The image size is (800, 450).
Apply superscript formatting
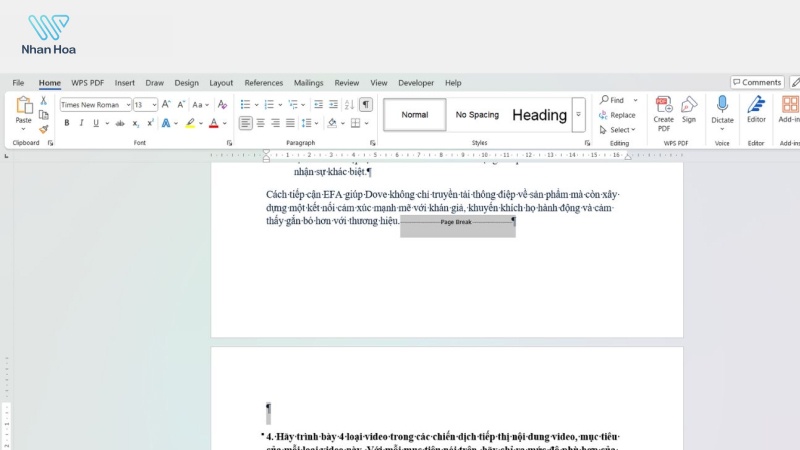coord(150,123)
